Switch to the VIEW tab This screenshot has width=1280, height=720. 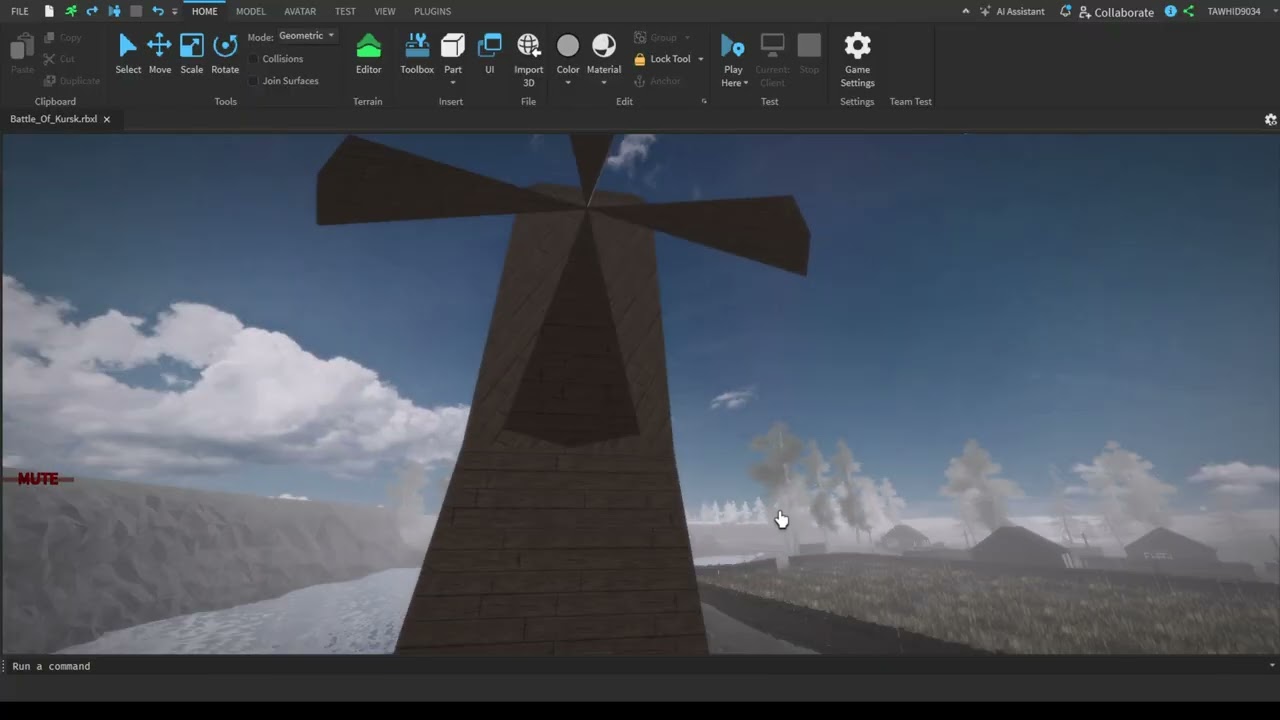pyautogui.click(x=385, y=11)
